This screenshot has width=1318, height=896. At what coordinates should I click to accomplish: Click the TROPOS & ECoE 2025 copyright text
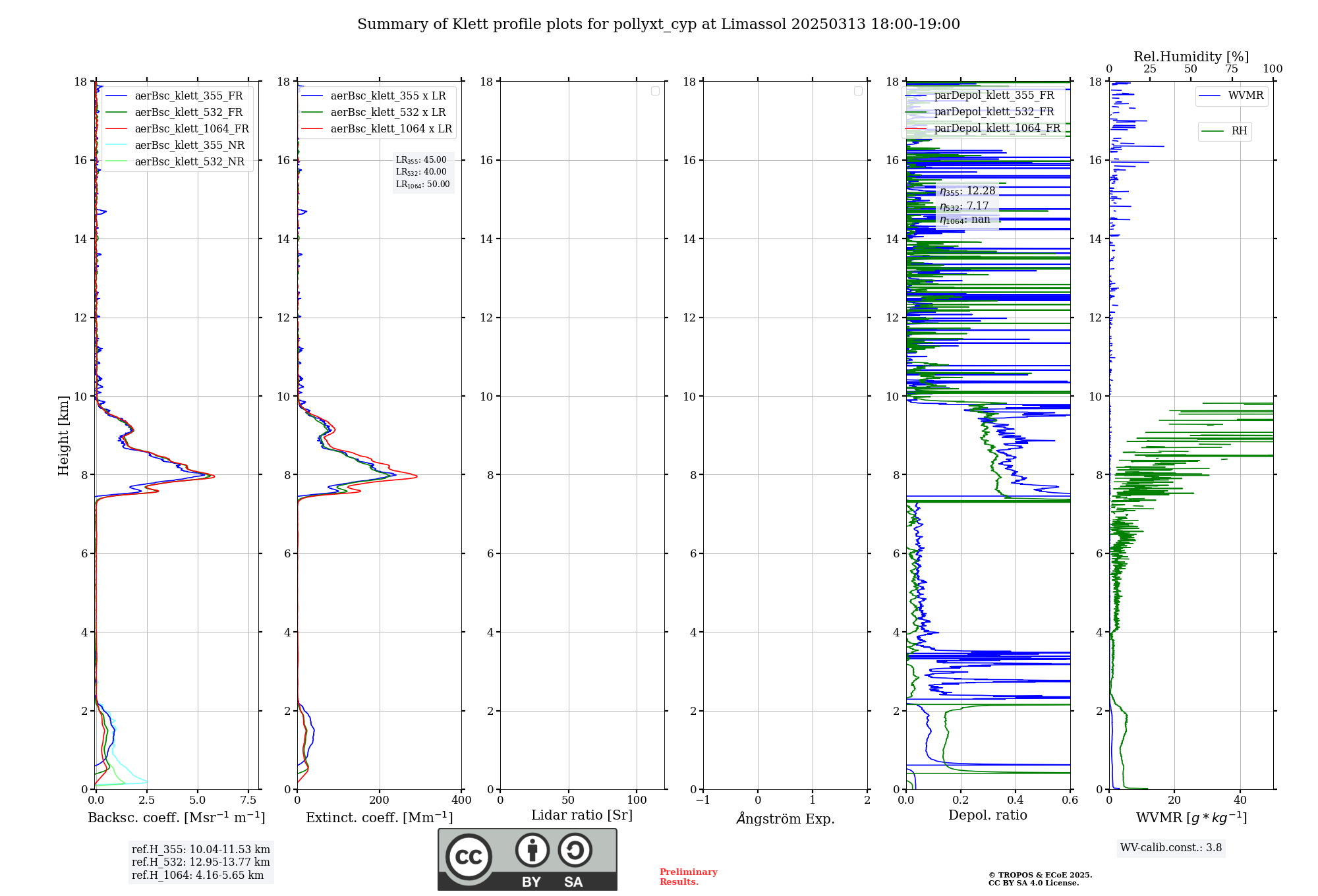pos(1041,876)
